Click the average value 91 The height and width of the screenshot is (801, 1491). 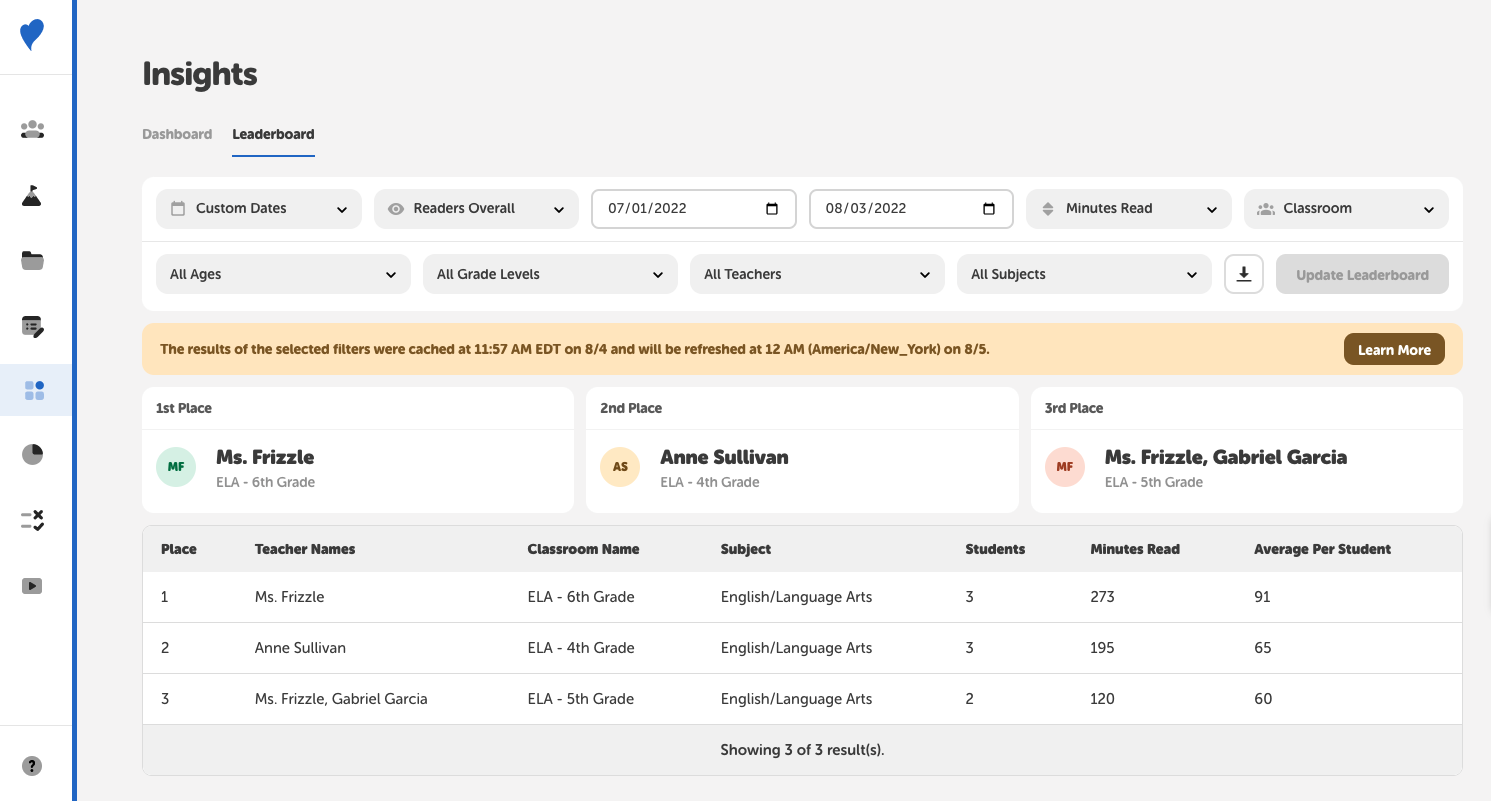[x=1262, y=597]
